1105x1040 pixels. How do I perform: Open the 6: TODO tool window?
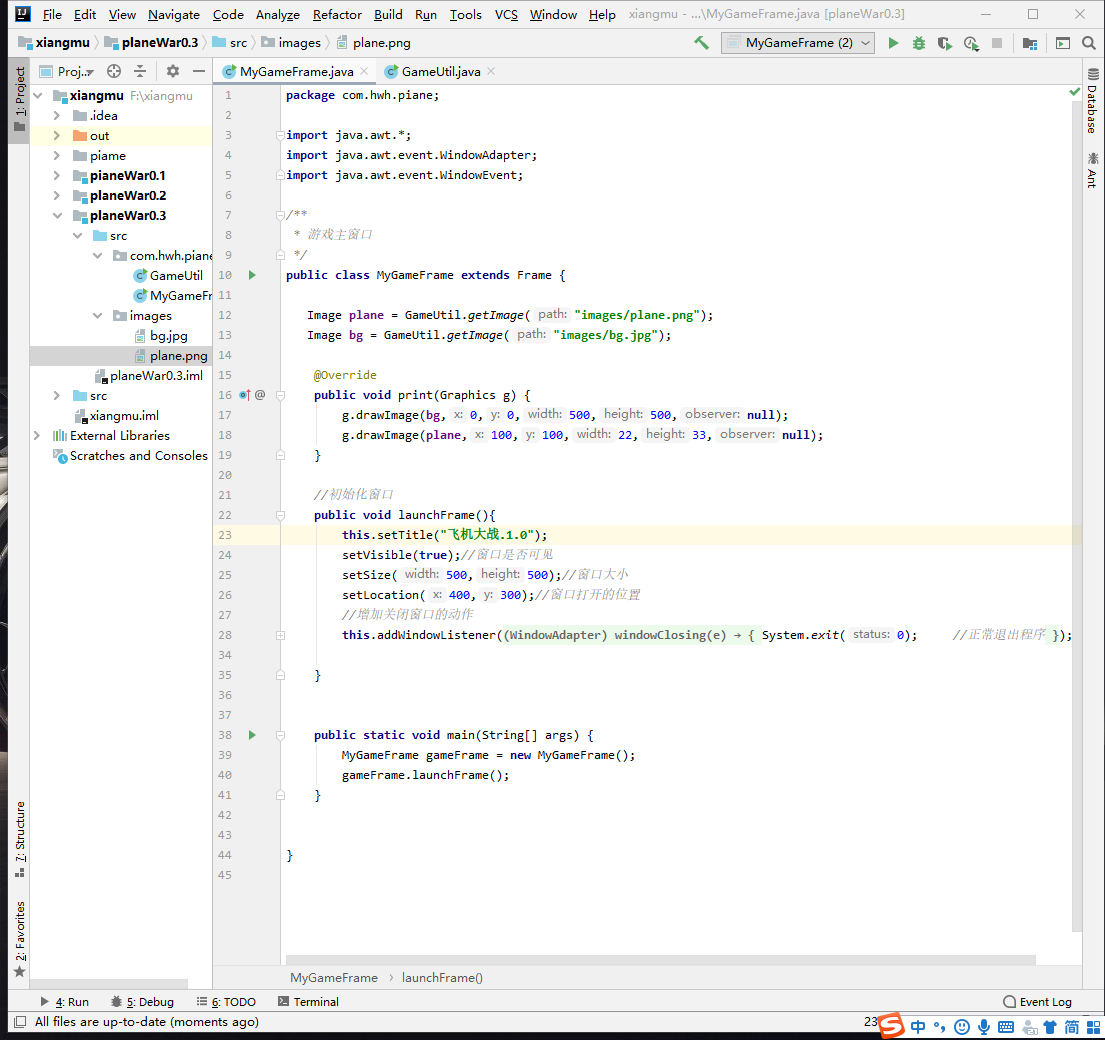226,1001
